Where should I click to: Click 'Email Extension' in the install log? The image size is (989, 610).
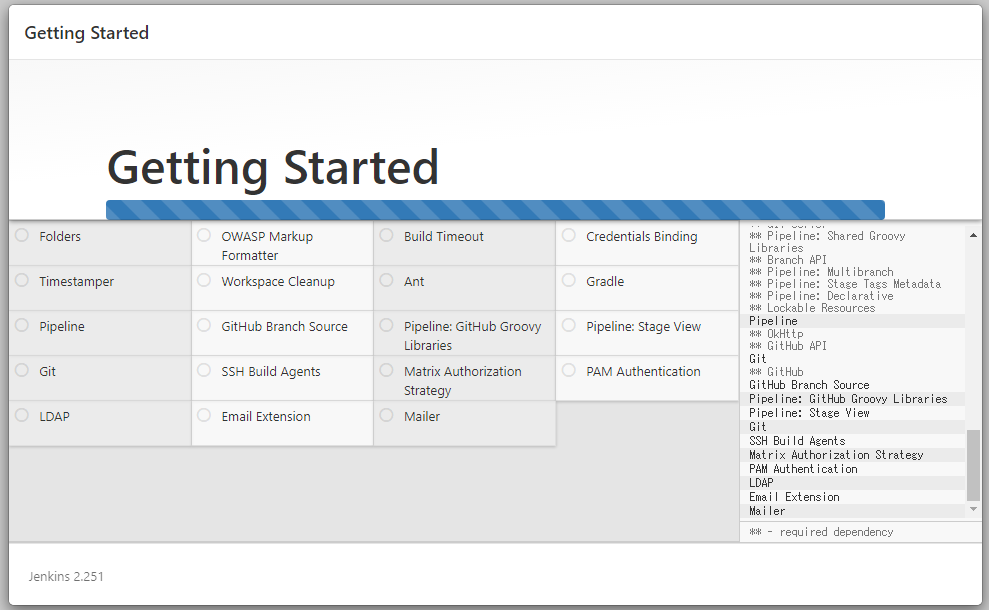pyautogui.click(x=794, y=497)
